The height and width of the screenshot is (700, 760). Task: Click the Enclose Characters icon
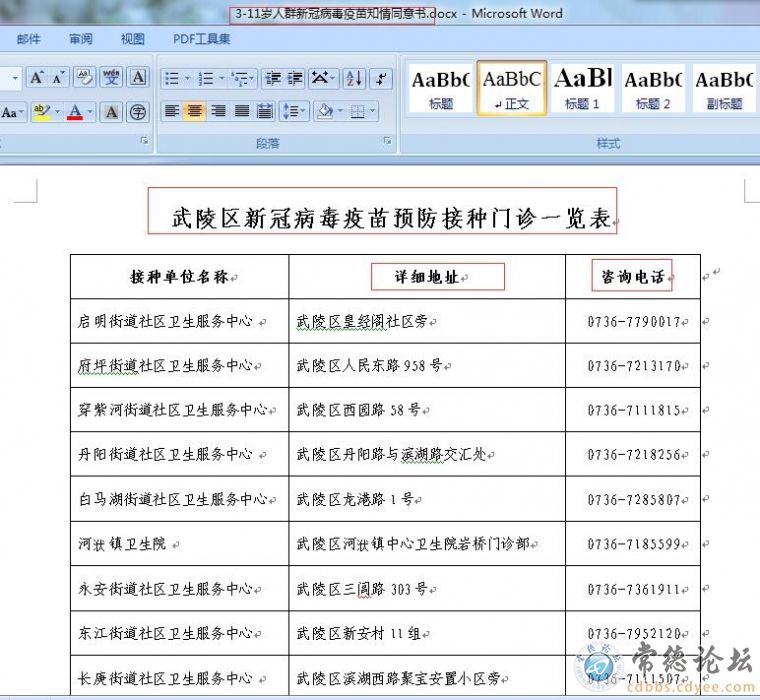click(x=138, y=112)
